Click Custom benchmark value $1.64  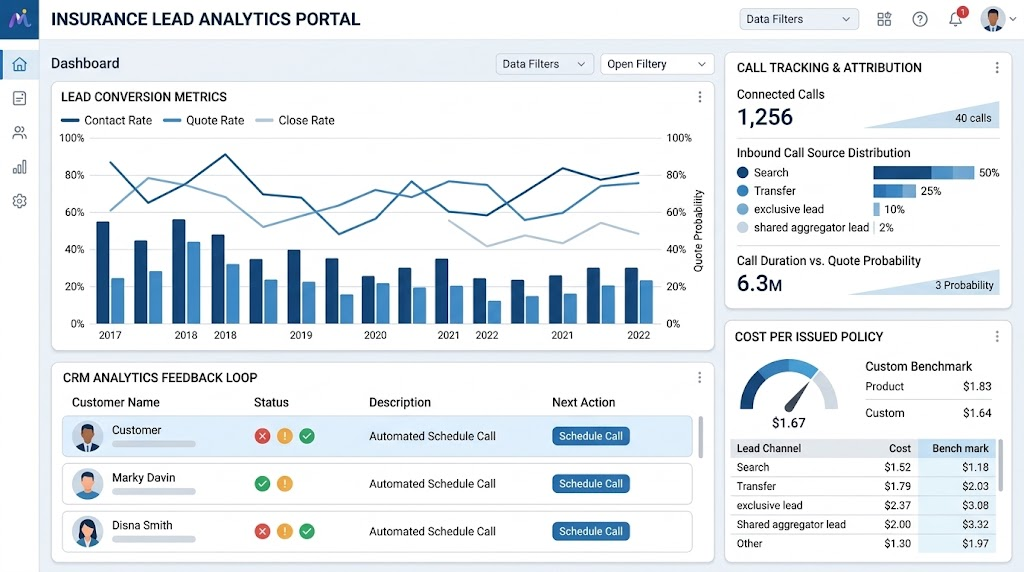977,413
